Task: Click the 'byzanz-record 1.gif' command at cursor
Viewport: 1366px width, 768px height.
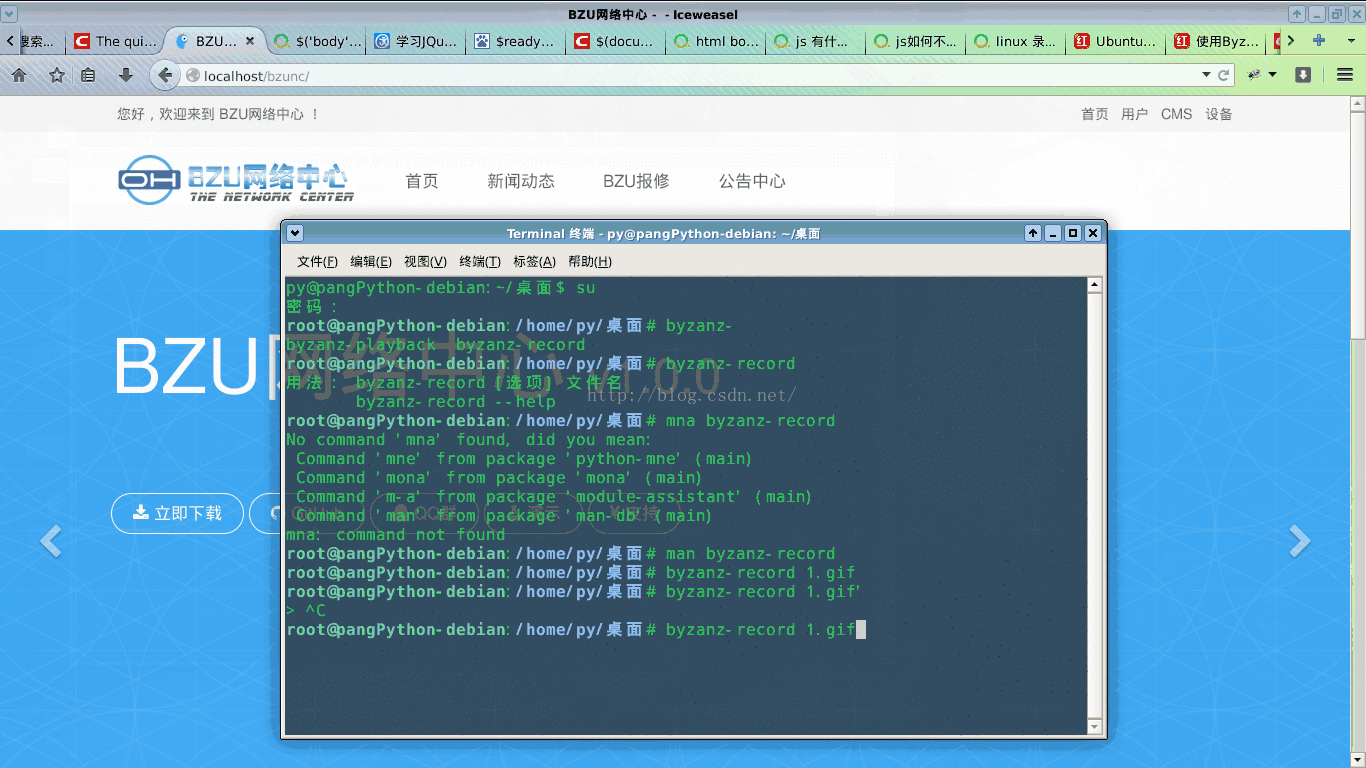Action: [760, 629]
